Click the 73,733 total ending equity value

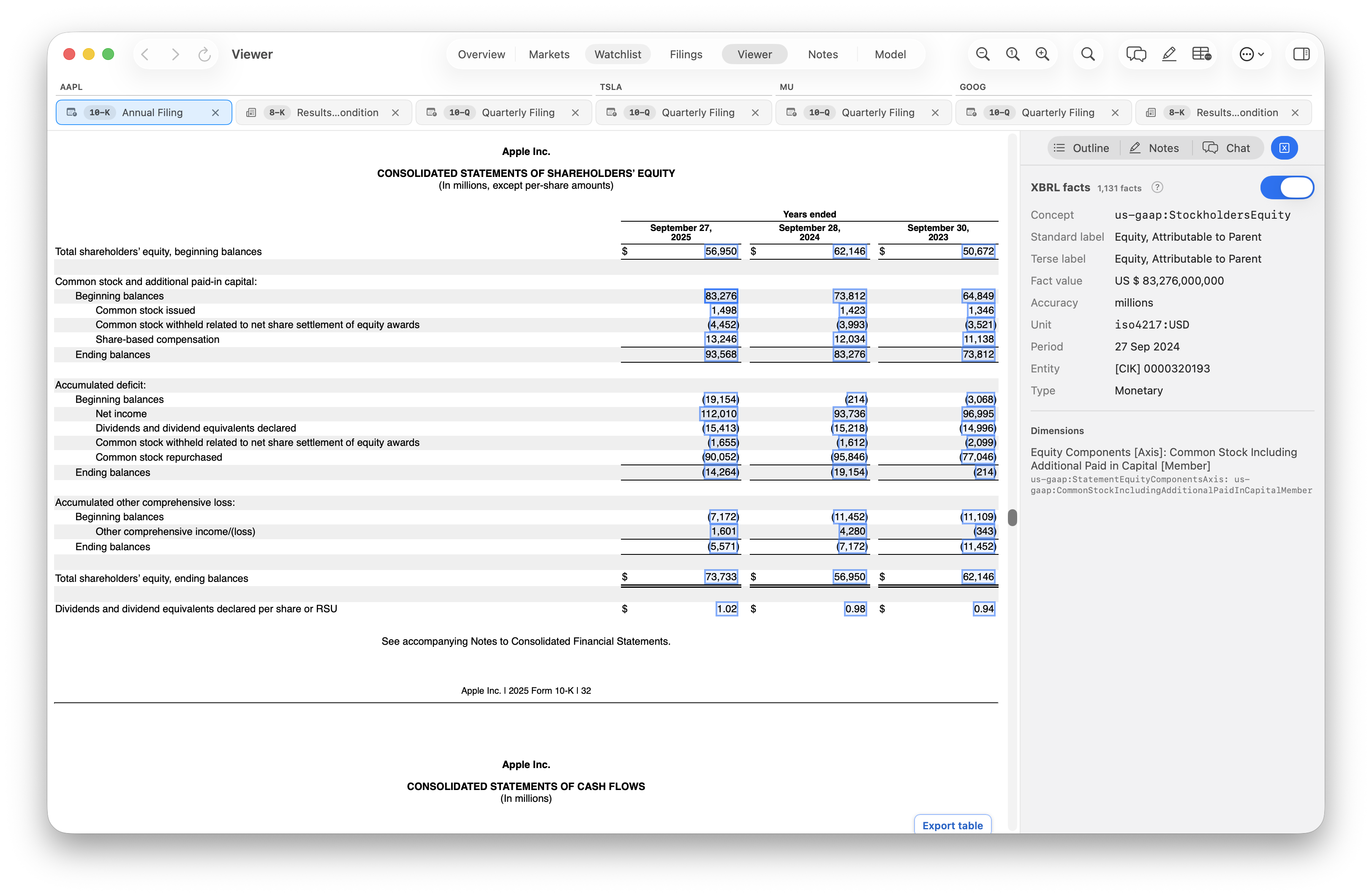click(721, 577)
